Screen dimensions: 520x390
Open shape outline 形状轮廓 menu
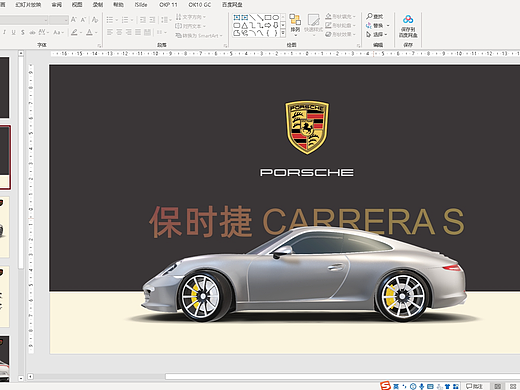[340, 25]
